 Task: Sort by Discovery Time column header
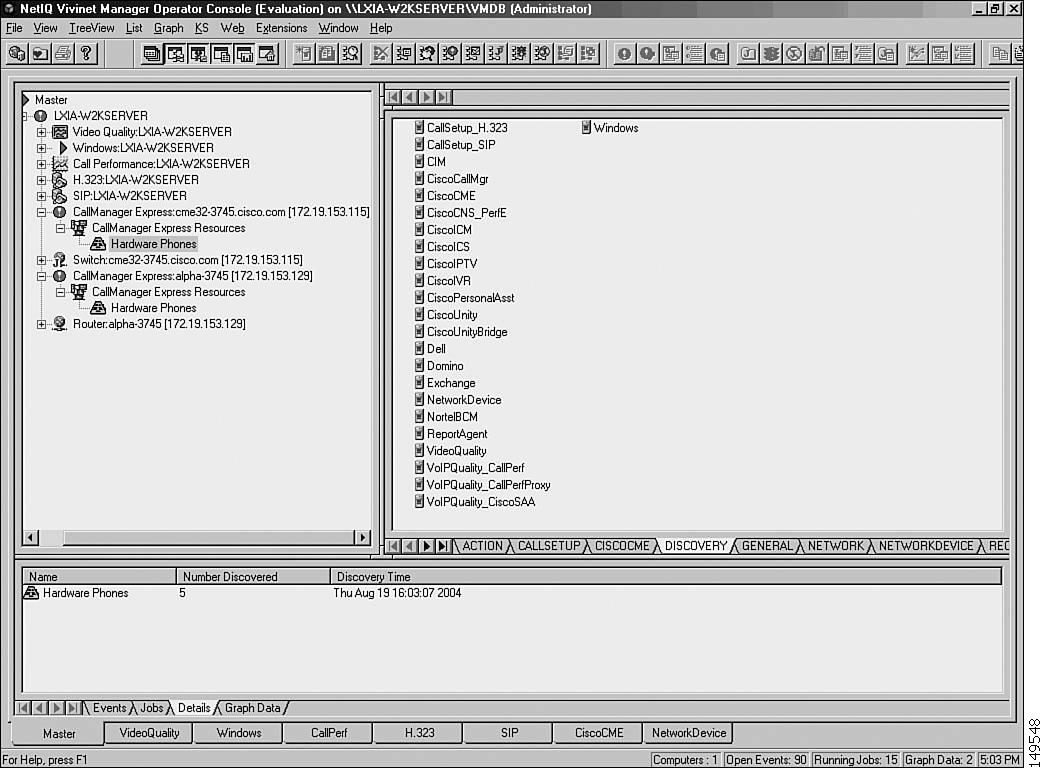(666, 577)
